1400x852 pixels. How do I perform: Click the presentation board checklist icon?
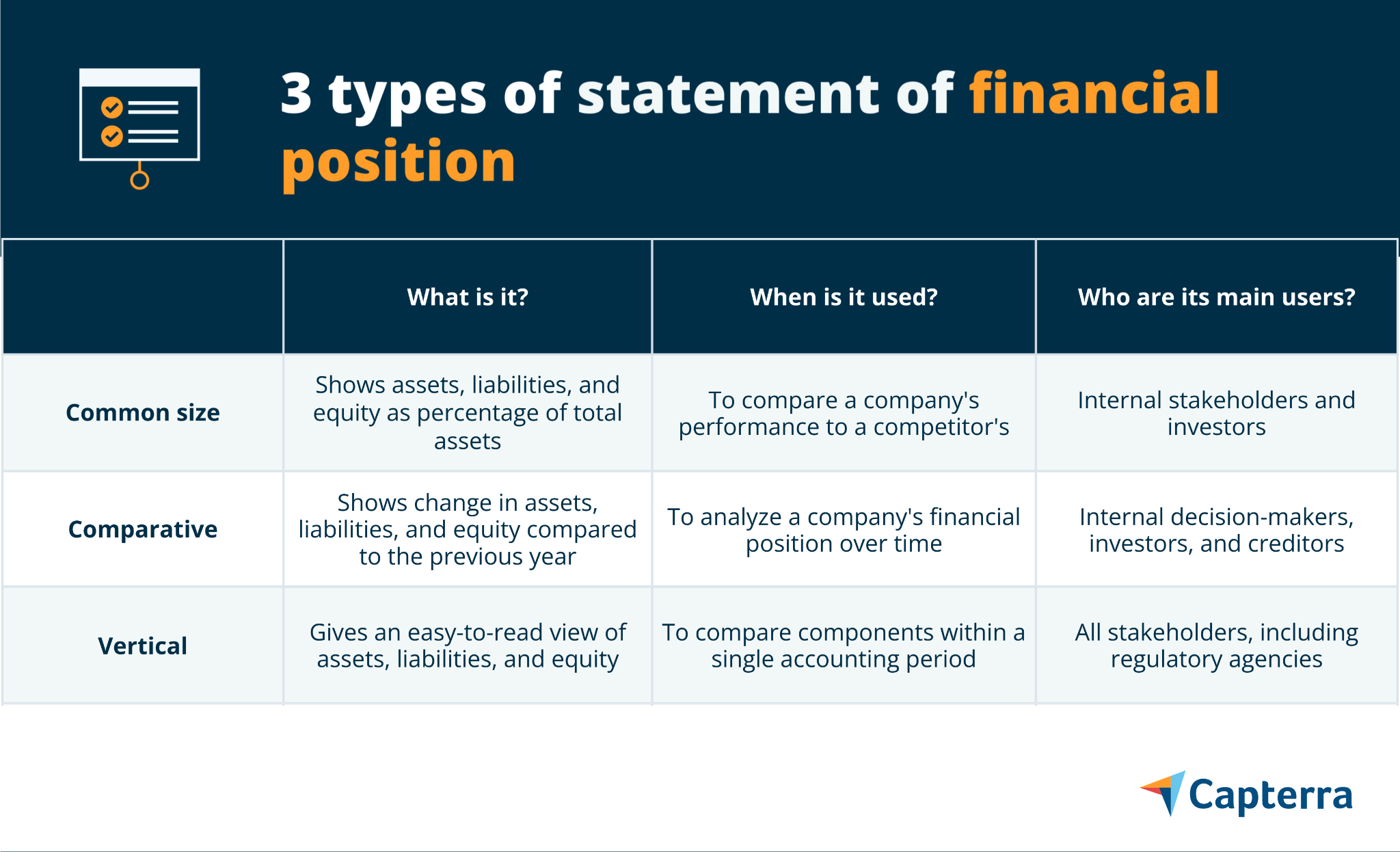(x=139, y=128)
